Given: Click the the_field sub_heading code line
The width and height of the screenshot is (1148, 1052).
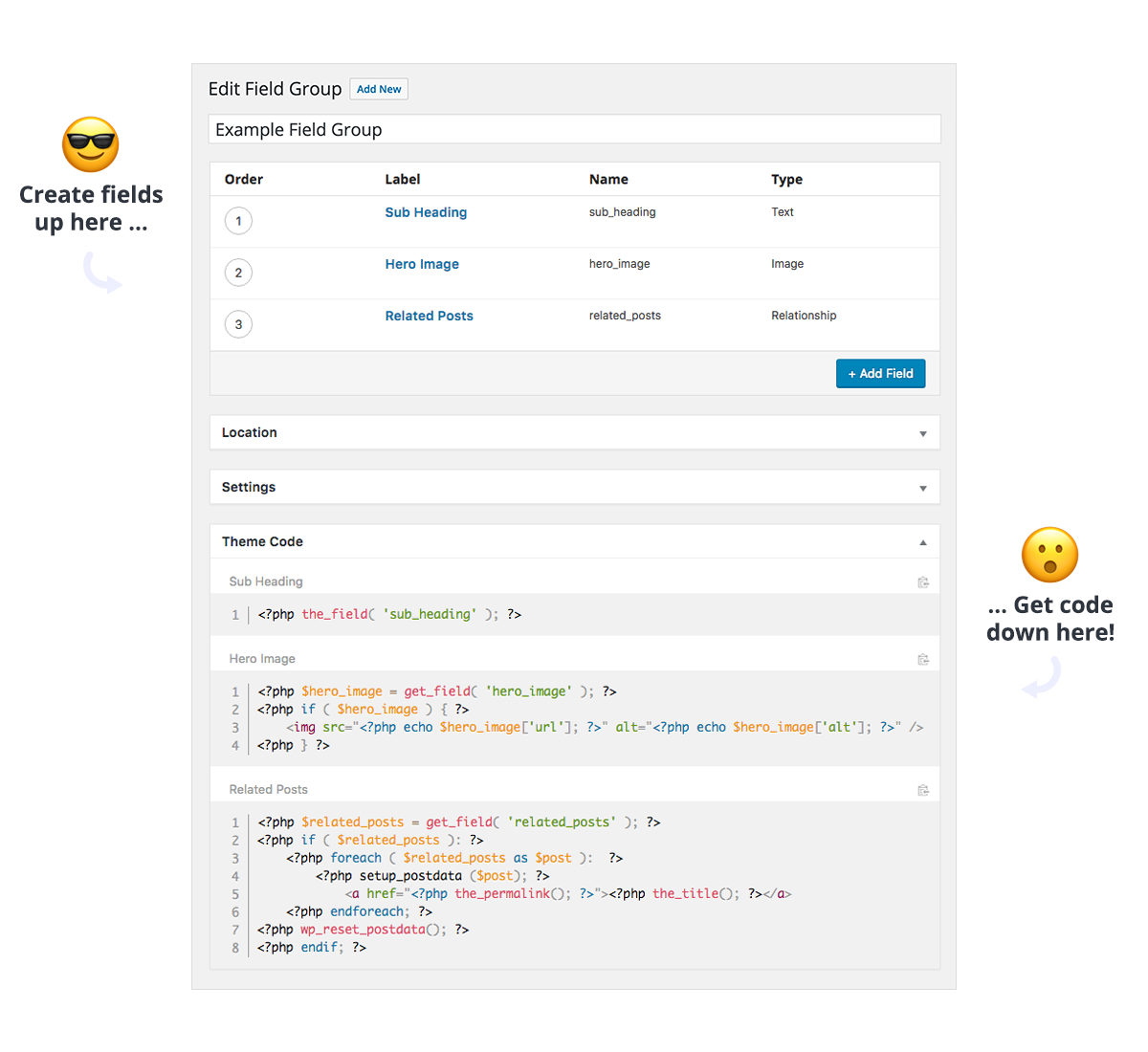Looking at the screenshot, I should [x=389, y=615].
